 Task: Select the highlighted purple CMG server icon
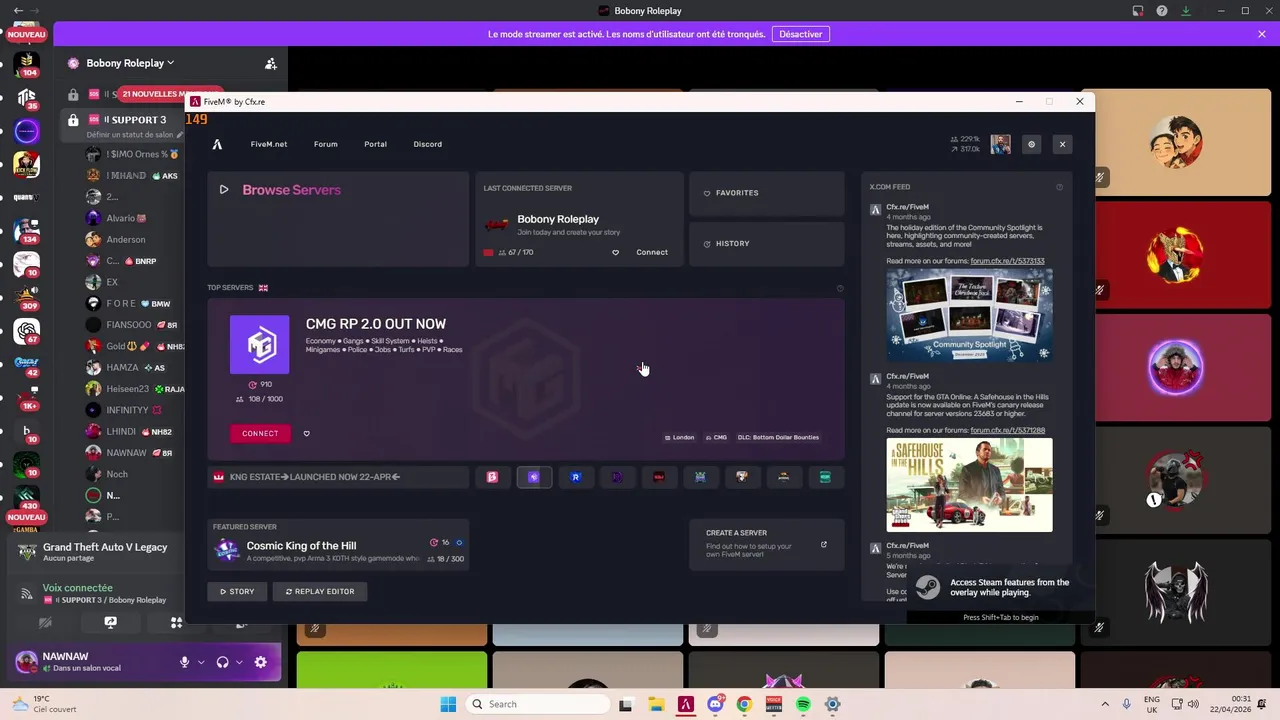[534, 477]
